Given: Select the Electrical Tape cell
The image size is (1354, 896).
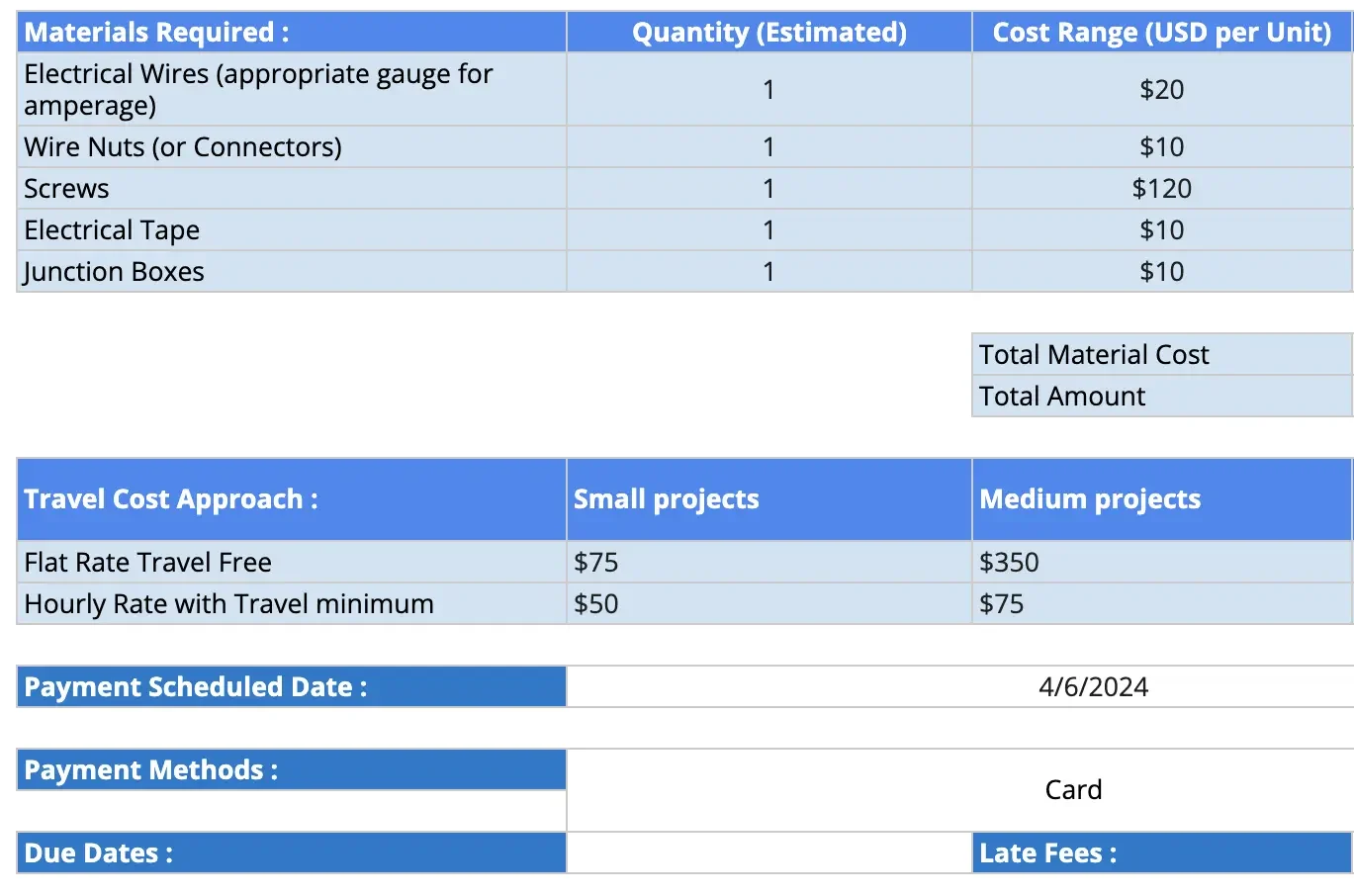Looking at the screenshot, I should click(x=291, y=230).
